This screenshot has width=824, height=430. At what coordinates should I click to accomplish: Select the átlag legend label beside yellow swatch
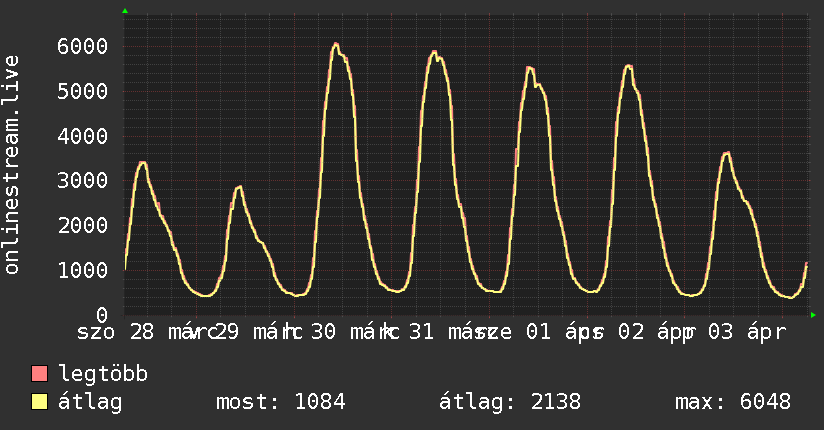pyautogui.click(x=90, y=403)
